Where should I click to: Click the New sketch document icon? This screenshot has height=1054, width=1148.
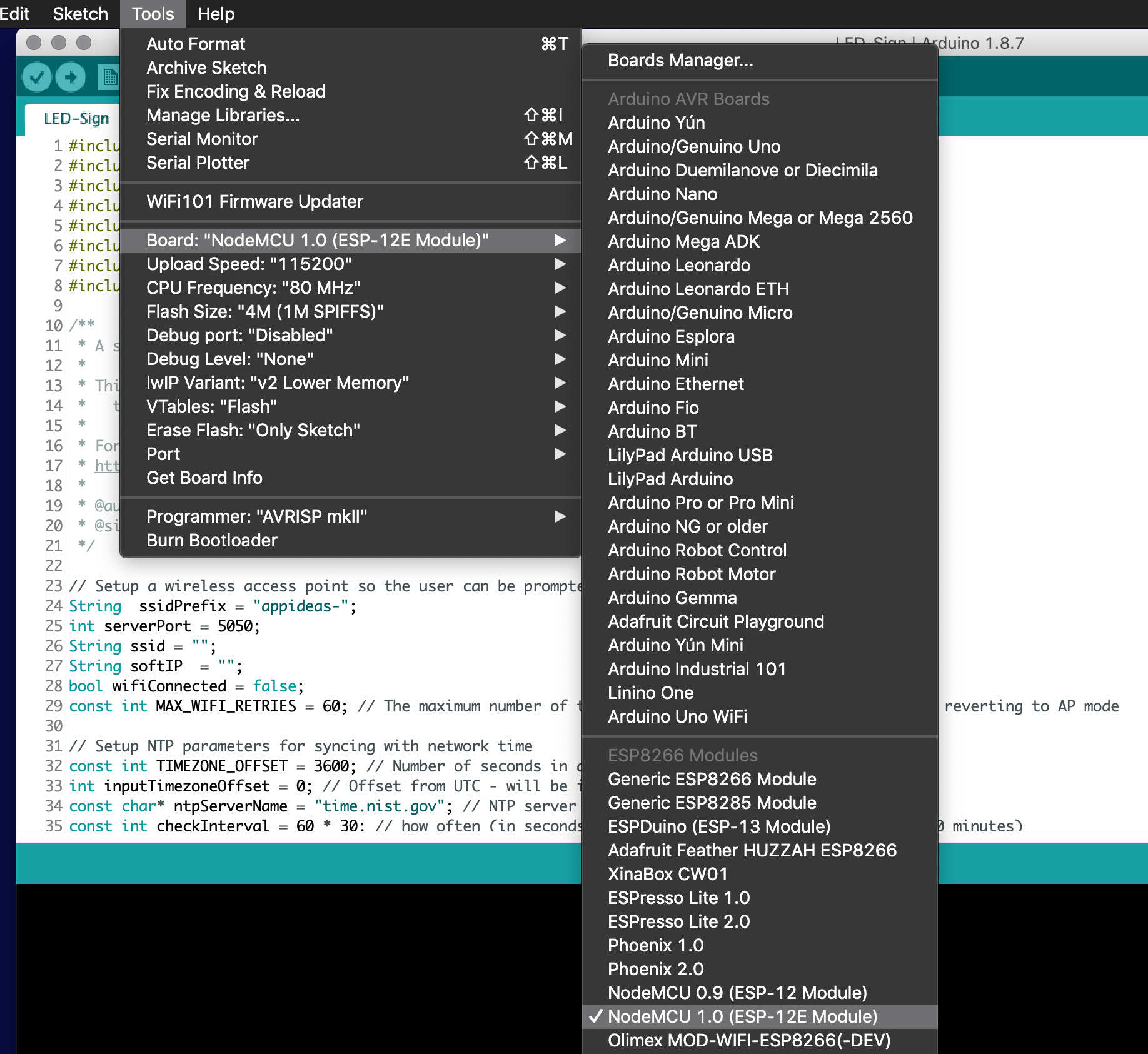tap(108, 76)
